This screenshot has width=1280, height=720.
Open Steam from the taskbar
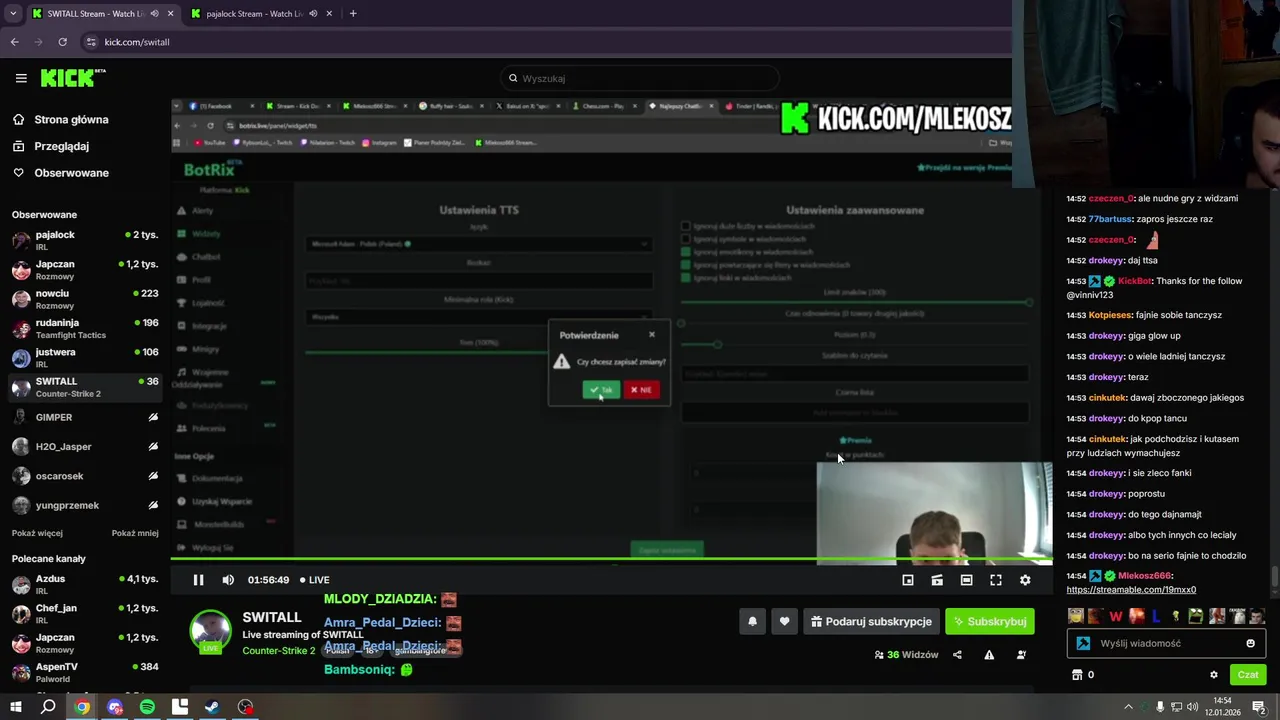[x=212, y=707]
